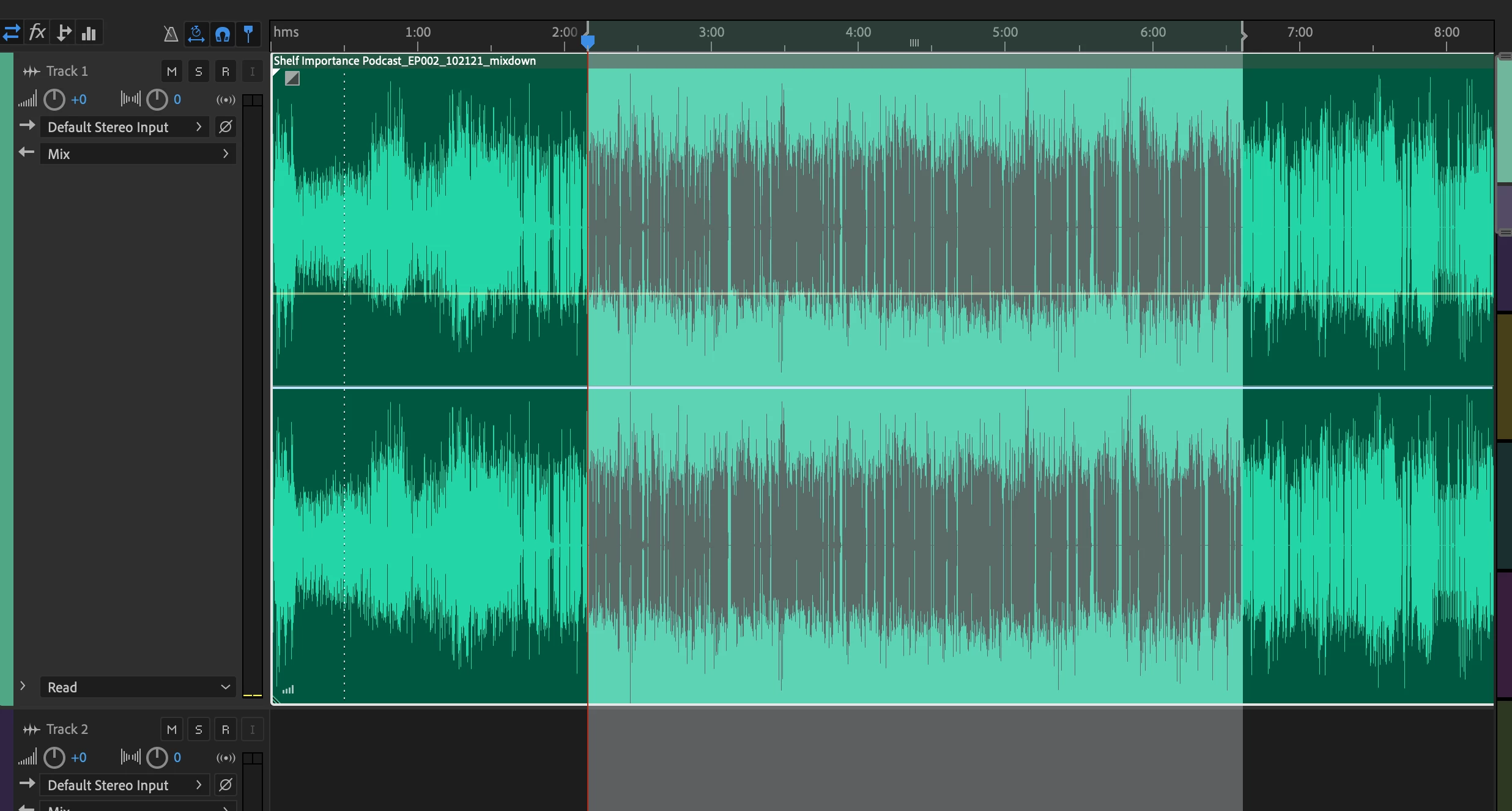The width and height of the screenshot is (1512, 811).
Task: Toggle the metronome icon
Action: coord(171,34)
